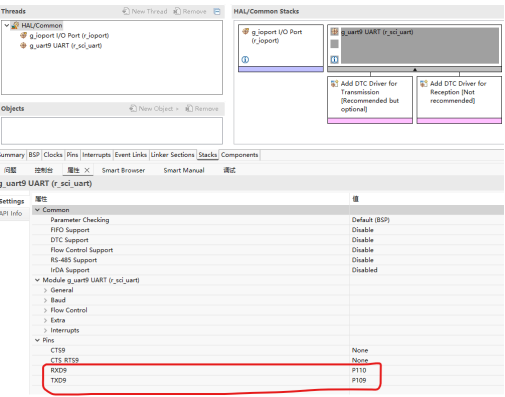Open the Event Links tab
The height and width of the screenshot is (397, 505).
point(131,155)
